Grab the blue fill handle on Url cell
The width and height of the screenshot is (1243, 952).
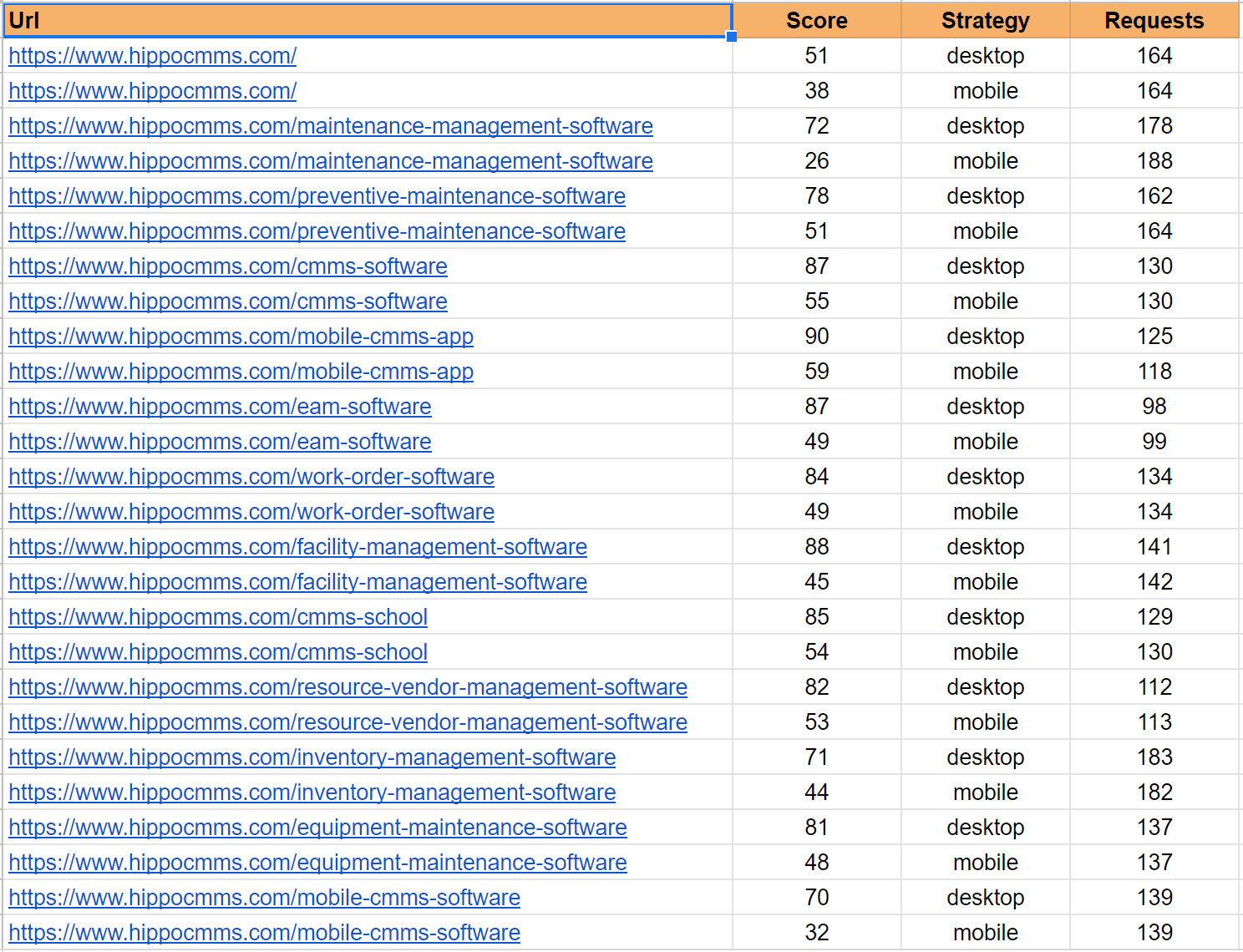click(x=732, y=37)
